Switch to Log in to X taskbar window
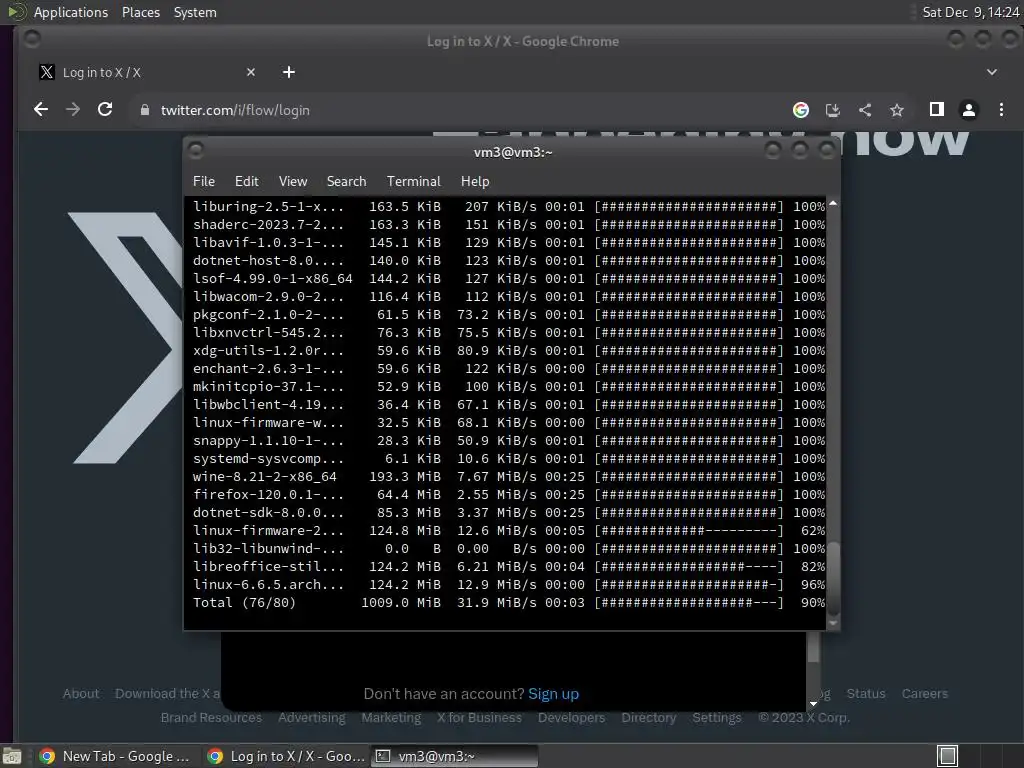Screen dimensions: 1024x768 [285, 756]
